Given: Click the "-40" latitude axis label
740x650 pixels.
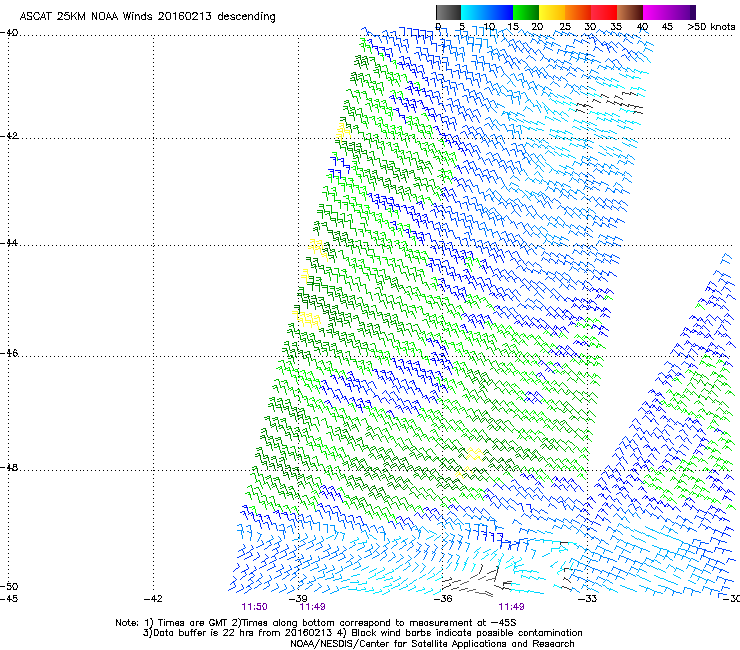Looking at the screenshot, I should [x=9, y=33].
